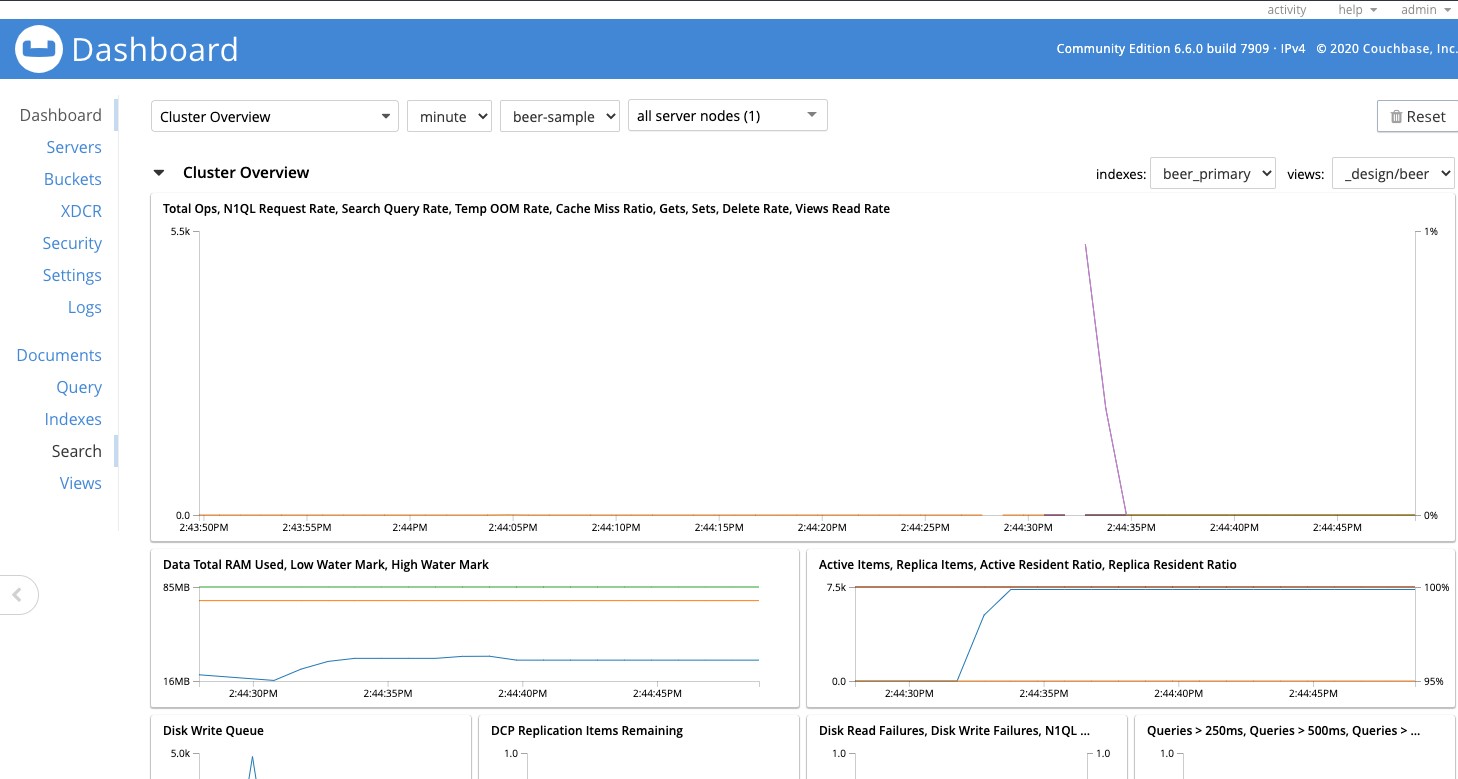Screen dimensions: 1458x779
Task: Click the Reset button
Action: [x=1417, y=116]
